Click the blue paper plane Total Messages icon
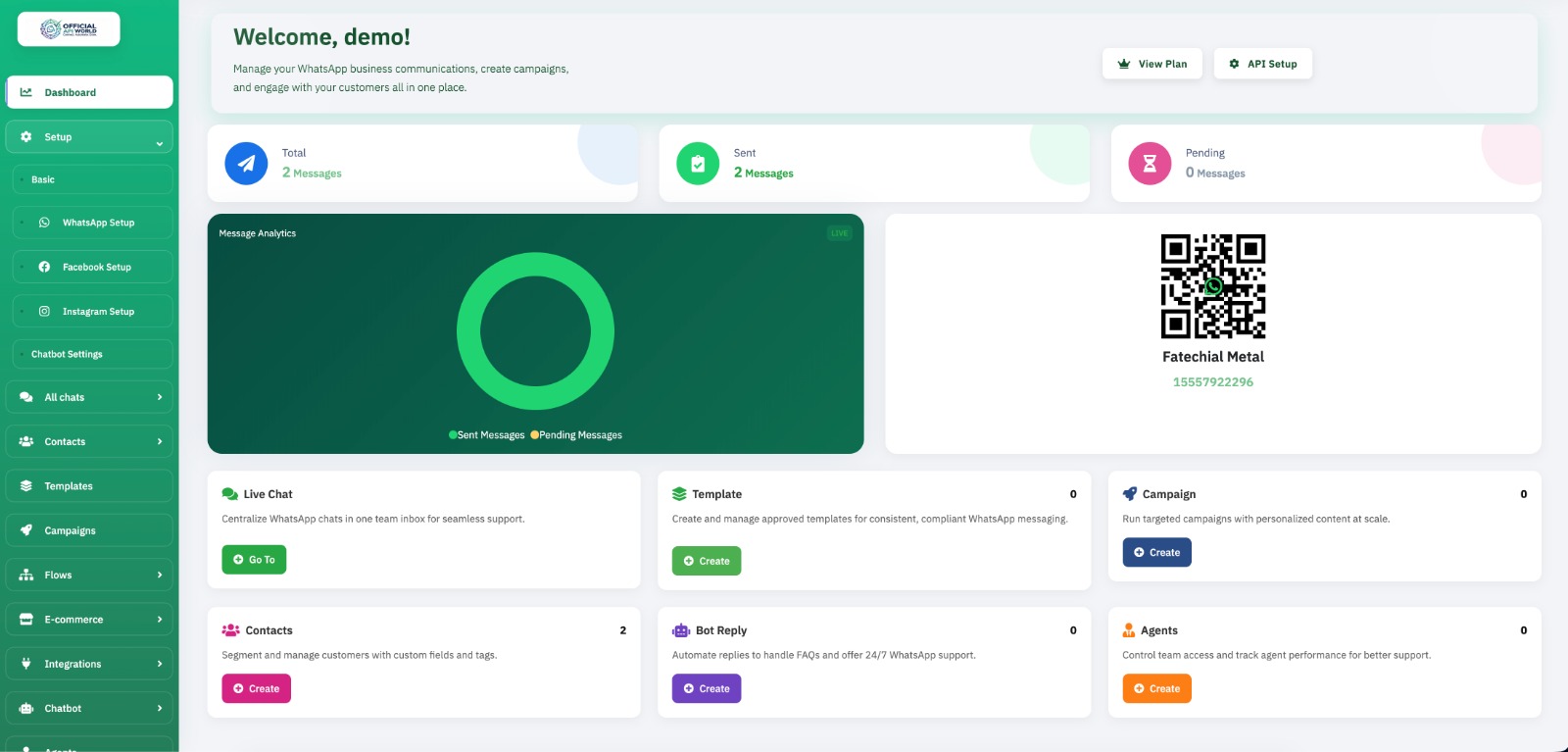The width and height of the screenshot is (1568, 752). 246,164
